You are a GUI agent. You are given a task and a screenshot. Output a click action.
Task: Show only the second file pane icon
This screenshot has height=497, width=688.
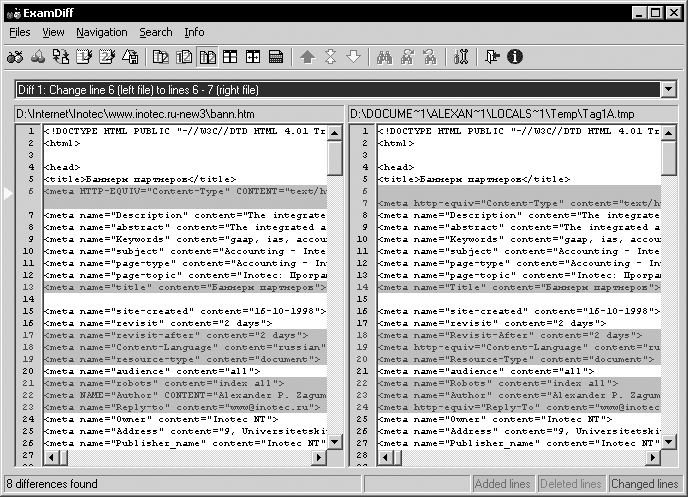(184, 57)
